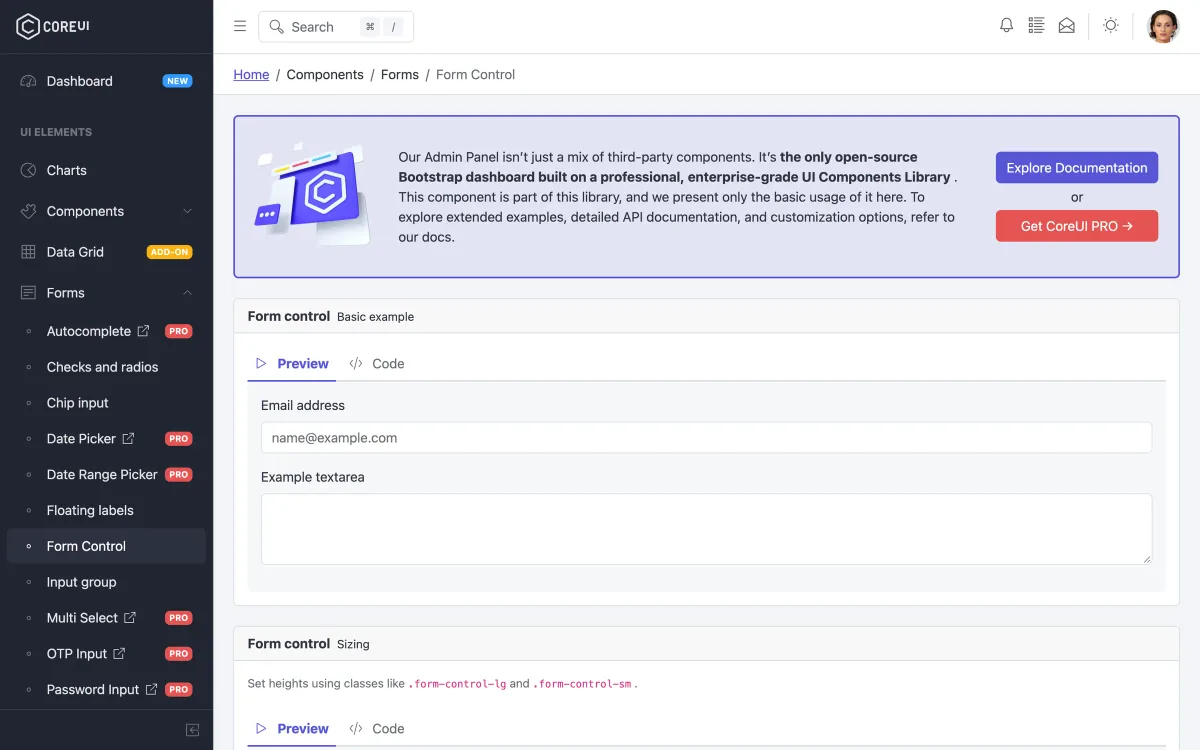Select Form Control in the sidebar
Image resolution: width=1200 pixels, height=750 pixels.
click(x=106, y=546)
